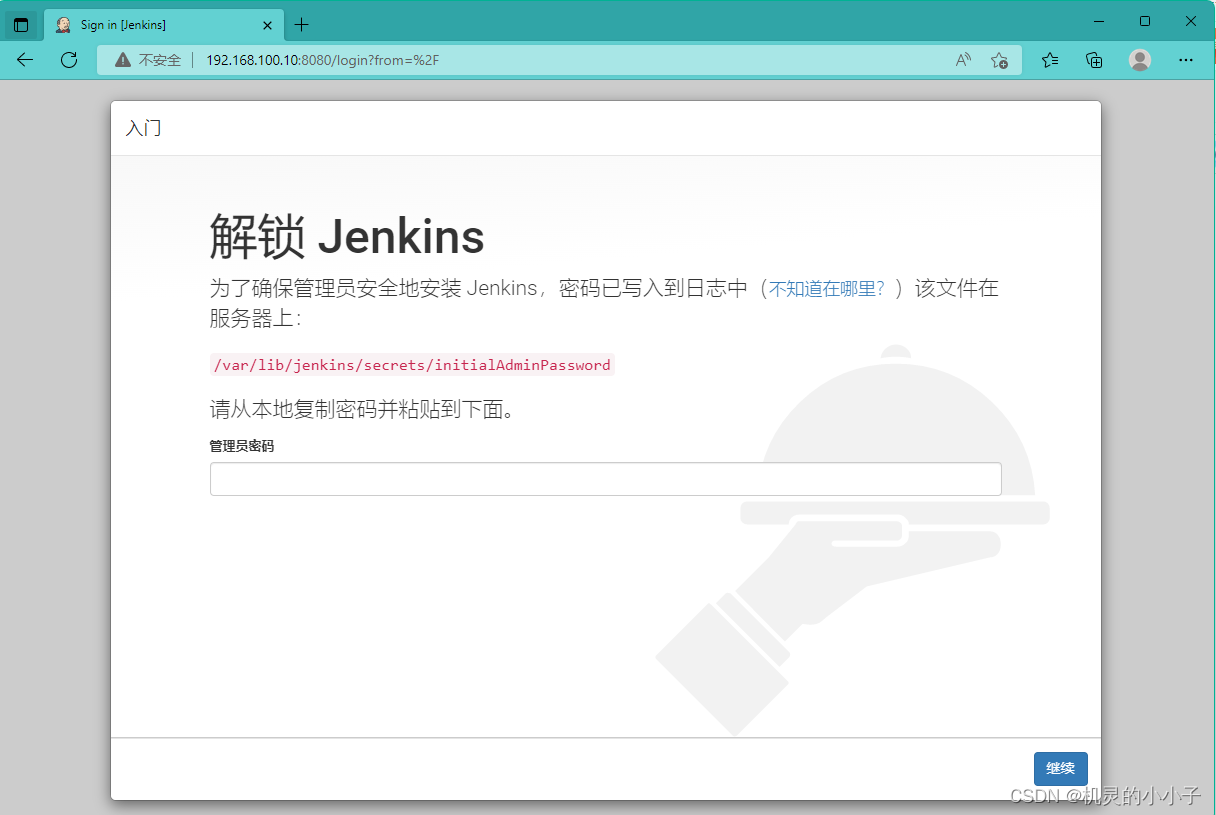
Task: Add this page to favorites star icon
Action: [x=999, y=60]
